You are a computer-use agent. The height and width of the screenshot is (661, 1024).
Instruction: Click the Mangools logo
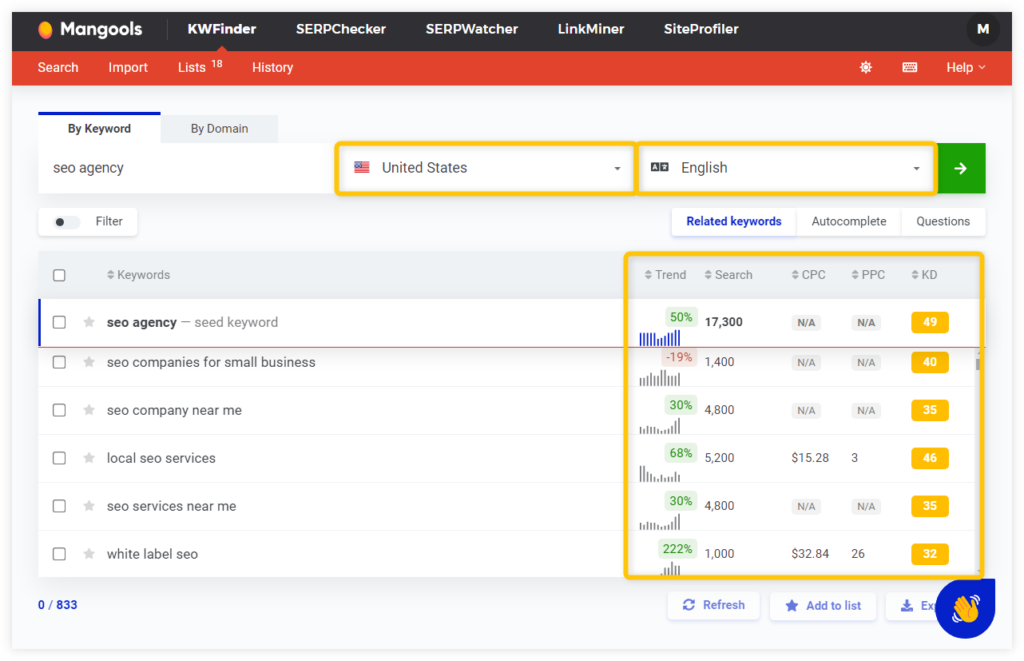tap(90, 29)
